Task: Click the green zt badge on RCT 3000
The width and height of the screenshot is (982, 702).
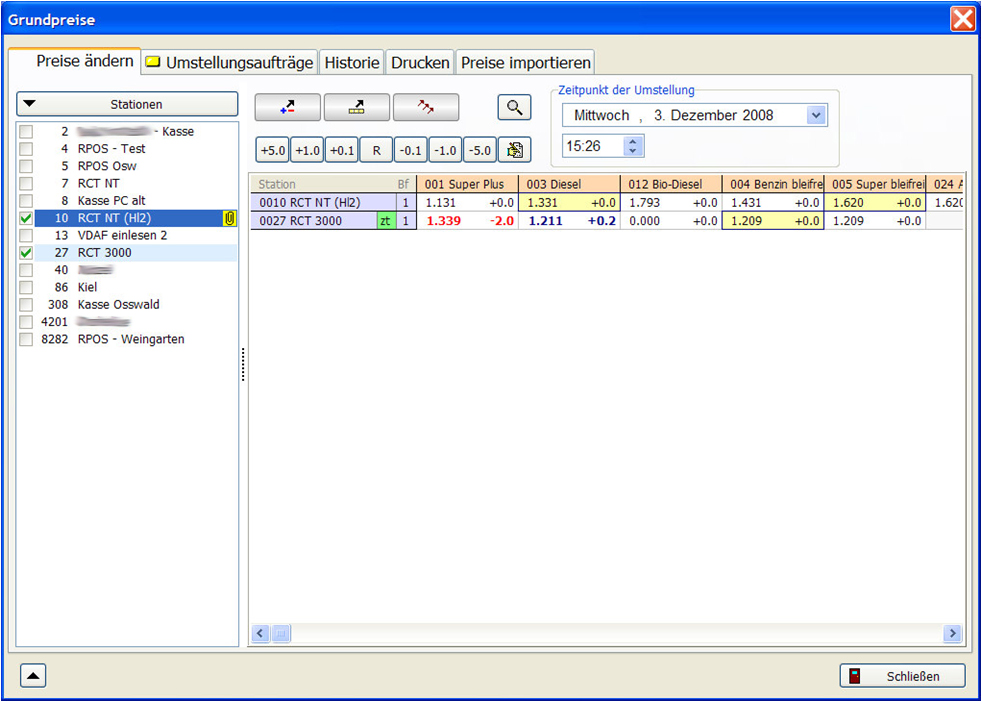Action: pyautogui.click(x=385, y=221)
